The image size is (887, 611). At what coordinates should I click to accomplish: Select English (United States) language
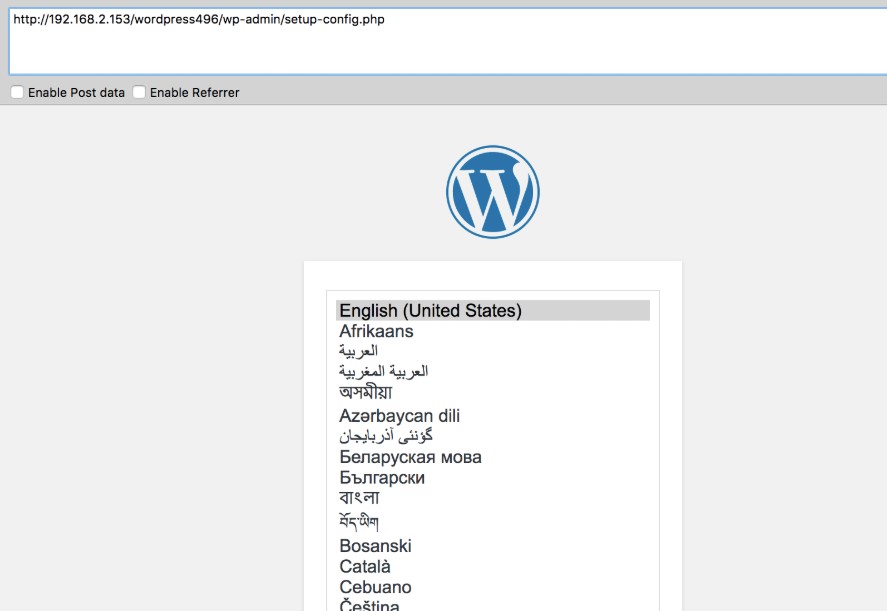493,310
